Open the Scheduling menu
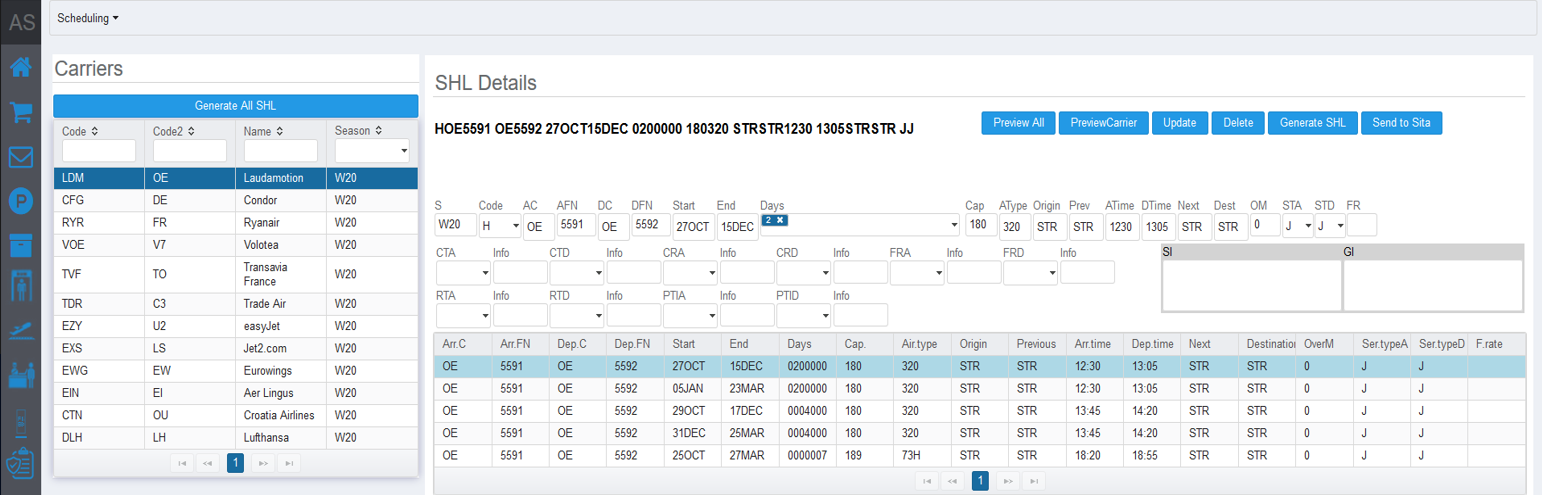Viewport: 1542px width, 495px height. point(88,18)
